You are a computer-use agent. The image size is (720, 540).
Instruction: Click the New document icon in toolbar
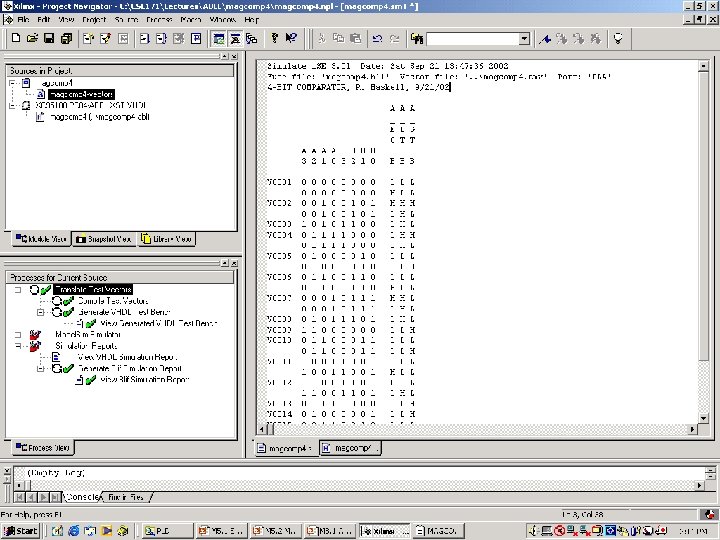click(16, 39)
